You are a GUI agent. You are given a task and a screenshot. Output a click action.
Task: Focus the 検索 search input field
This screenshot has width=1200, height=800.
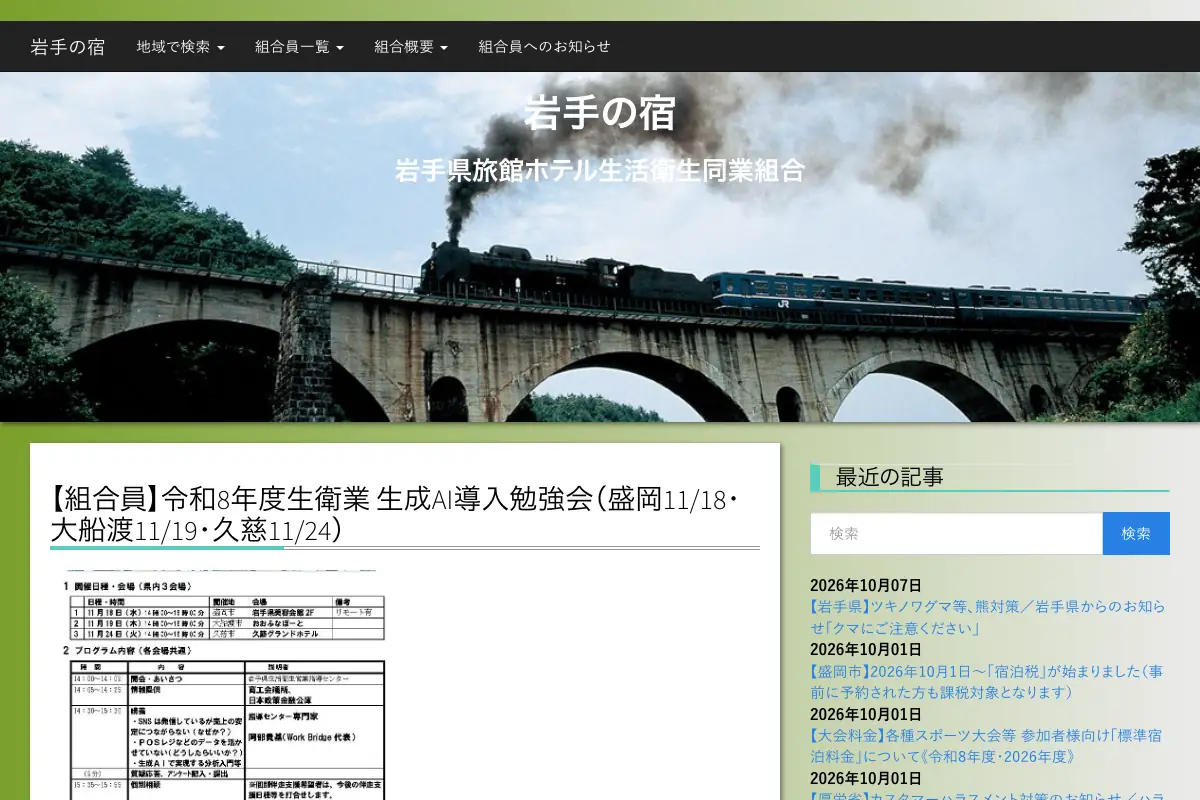coord(956,534)
